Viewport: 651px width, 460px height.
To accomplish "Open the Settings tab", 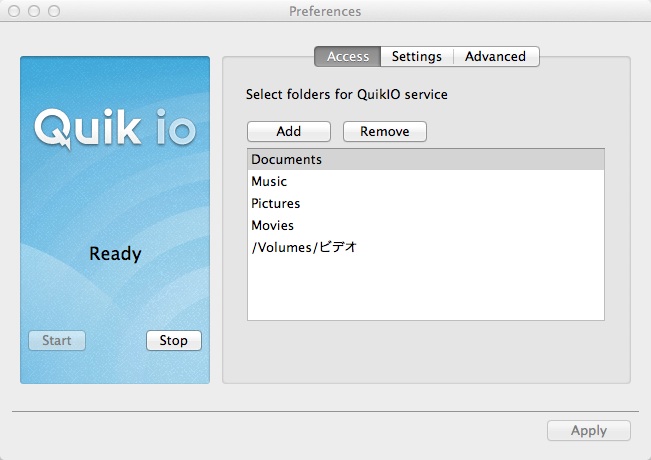I will click(x=416, y=56).
